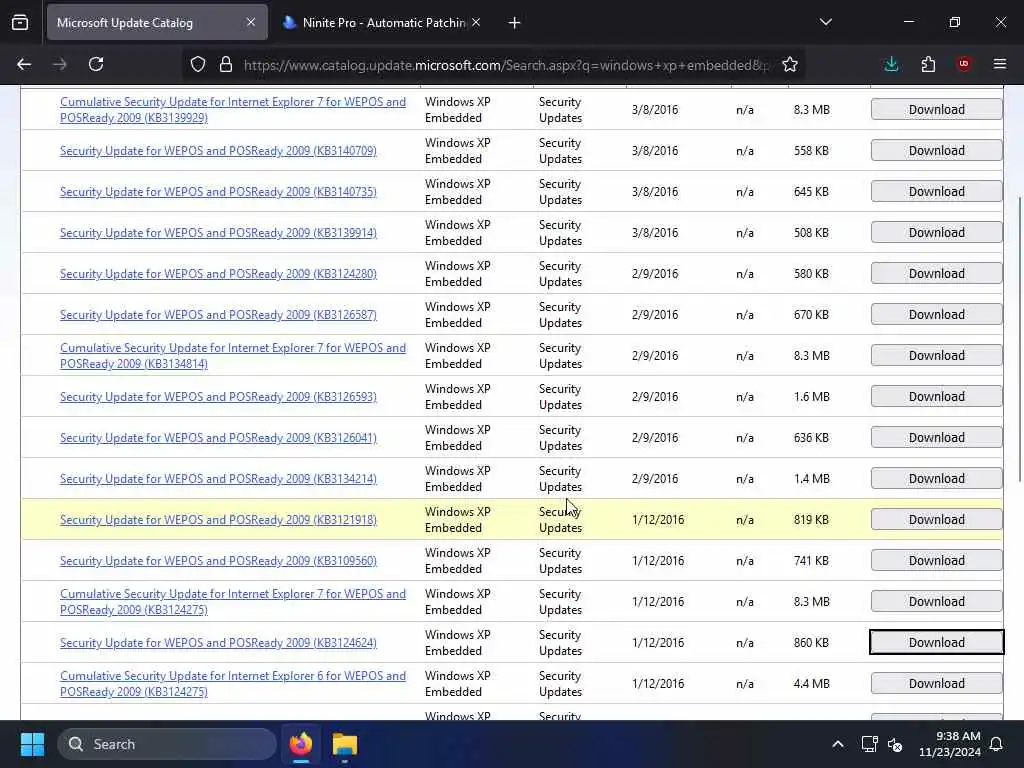Download focused update KB3124624

[x=936, y=643]
